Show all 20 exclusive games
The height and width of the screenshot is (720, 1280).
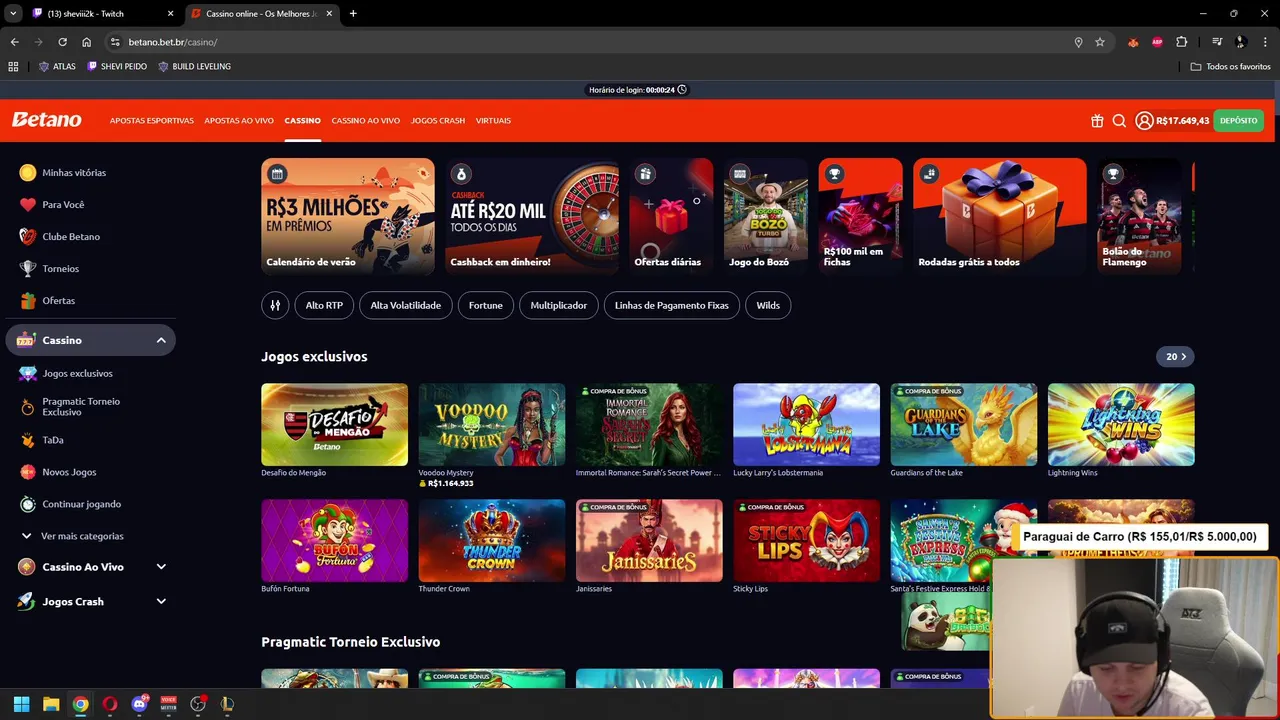pyautogui.click(x=1175, y=357)
